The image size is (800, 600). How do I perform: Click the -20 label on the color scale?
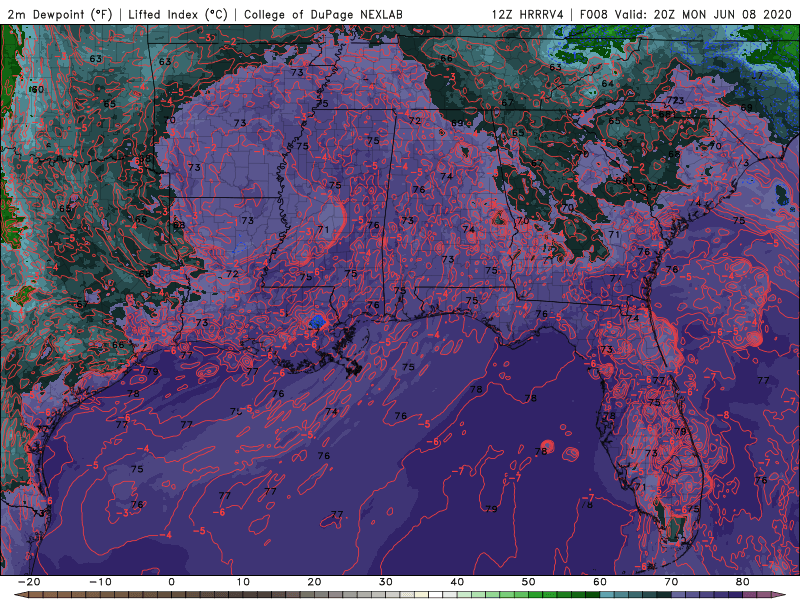click(29, 582)
